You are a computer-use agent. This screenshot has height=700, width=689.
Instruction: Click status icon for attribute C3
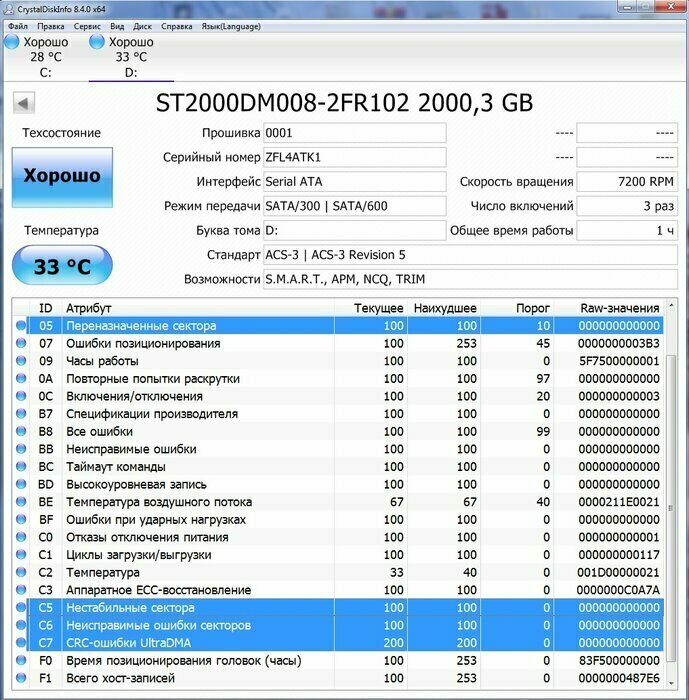[21, 590]
